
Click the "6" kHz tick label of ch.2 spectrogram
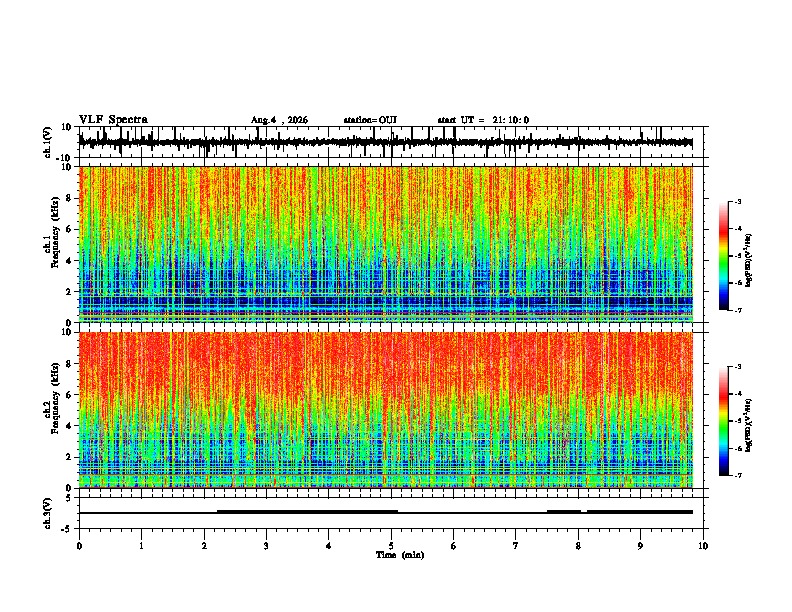coord(69,395)
